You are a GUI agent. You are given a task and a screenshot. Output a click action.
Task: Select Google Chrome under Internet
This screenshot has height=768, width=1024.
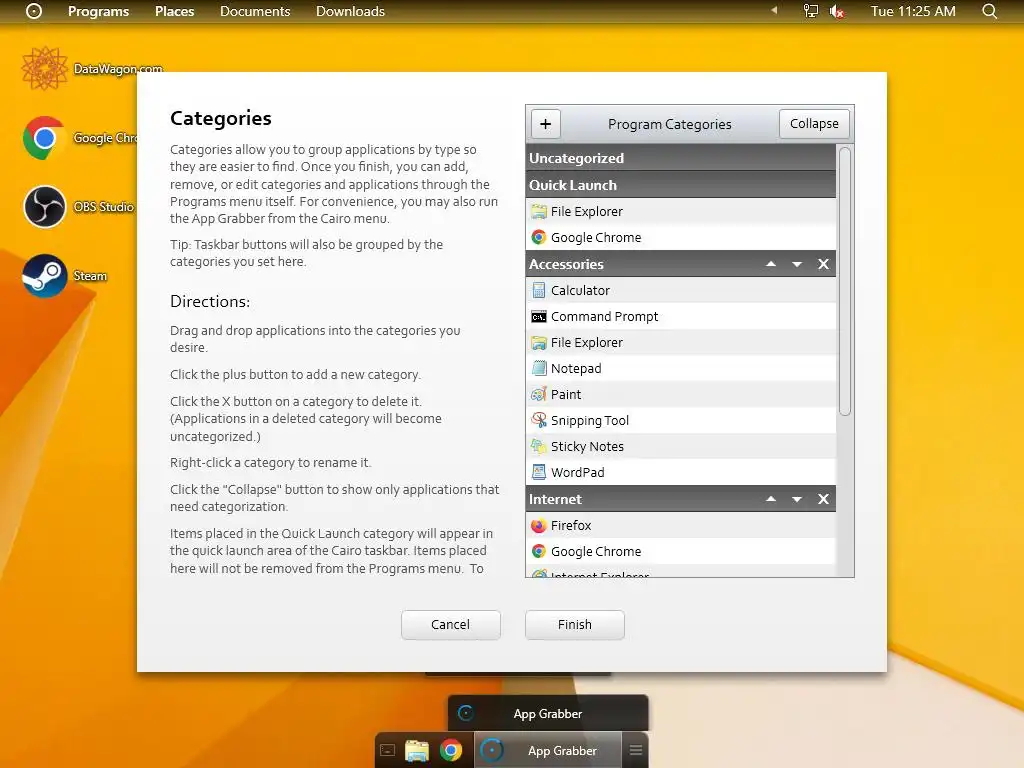[x=680, y=551]
